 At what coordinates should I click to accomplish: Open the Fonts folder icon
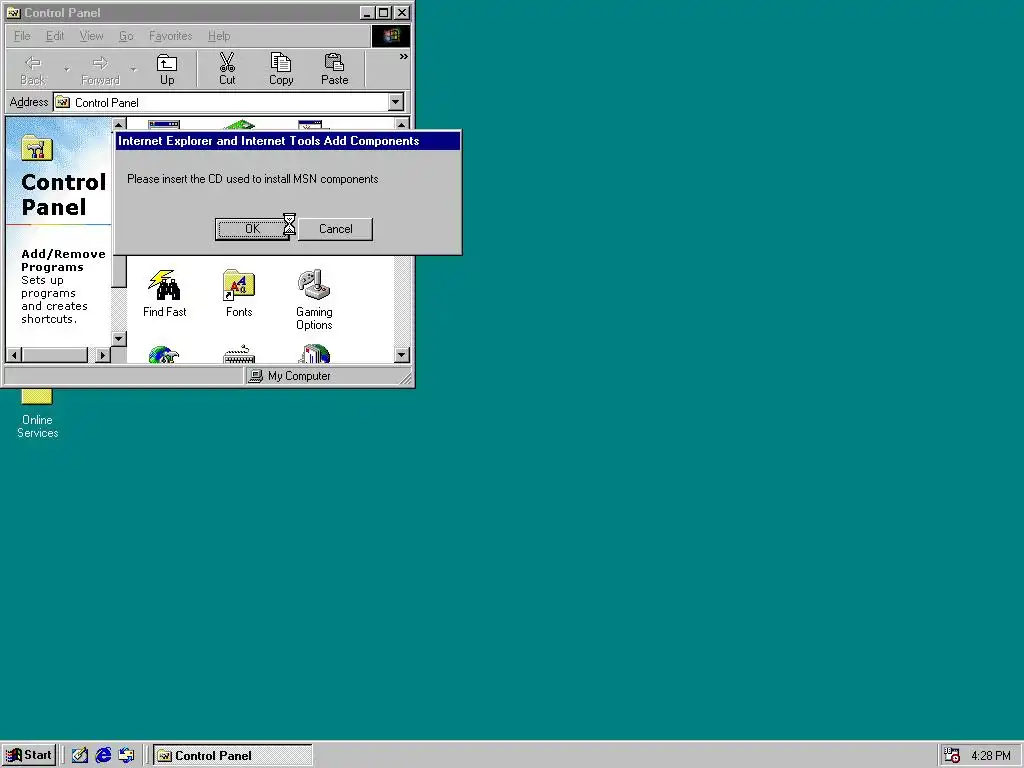click(239, 294)
